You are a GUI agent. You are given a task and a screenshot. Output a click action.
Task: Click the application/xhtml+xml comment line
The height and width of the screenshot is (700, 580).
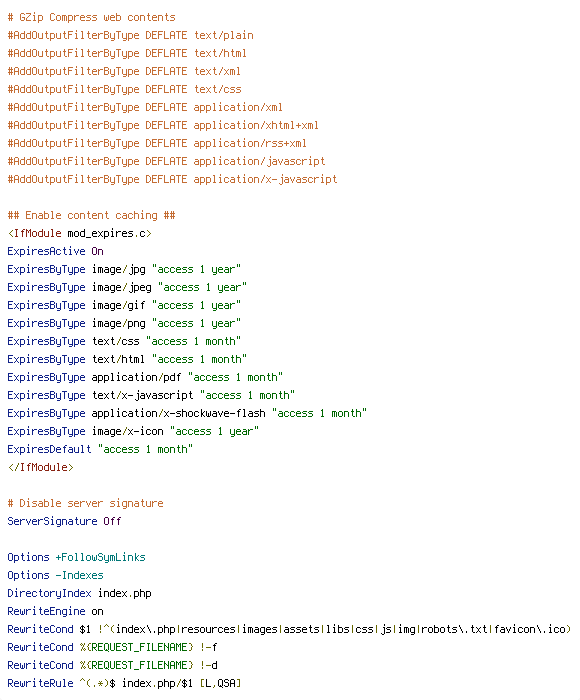[x=163, y=125]
